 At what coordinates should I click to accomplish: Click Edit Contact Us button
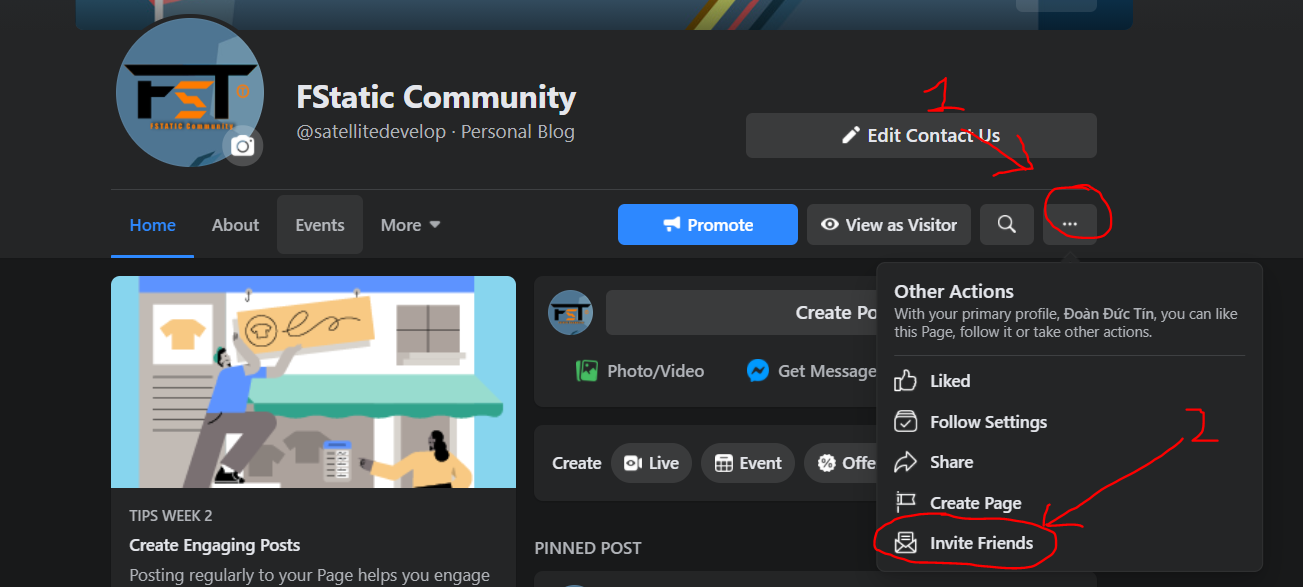click(x=921, y=136)
